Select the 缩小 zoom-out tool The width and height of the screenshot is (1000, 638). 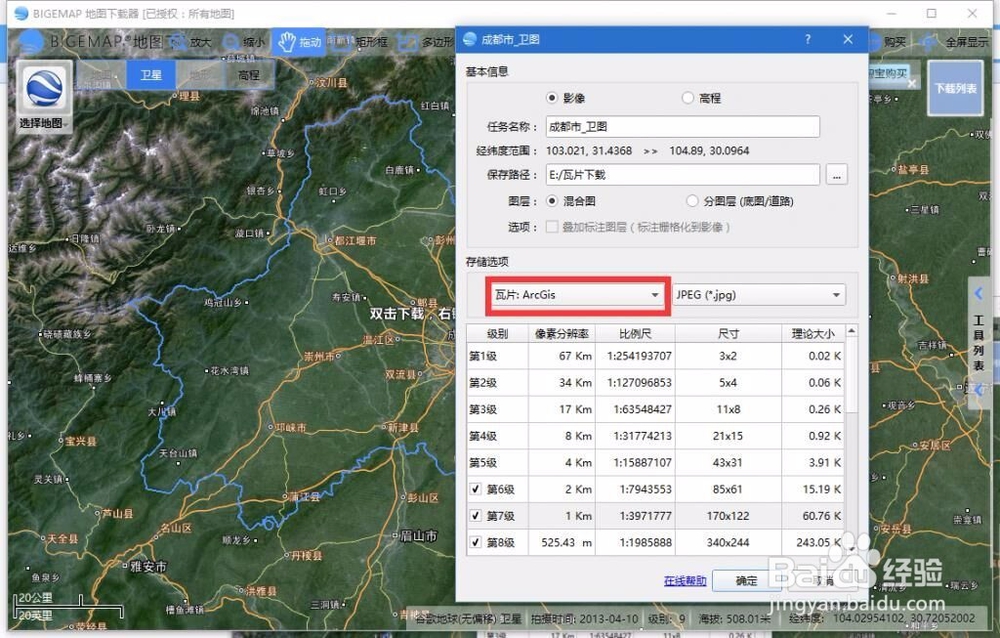(250, 42)
